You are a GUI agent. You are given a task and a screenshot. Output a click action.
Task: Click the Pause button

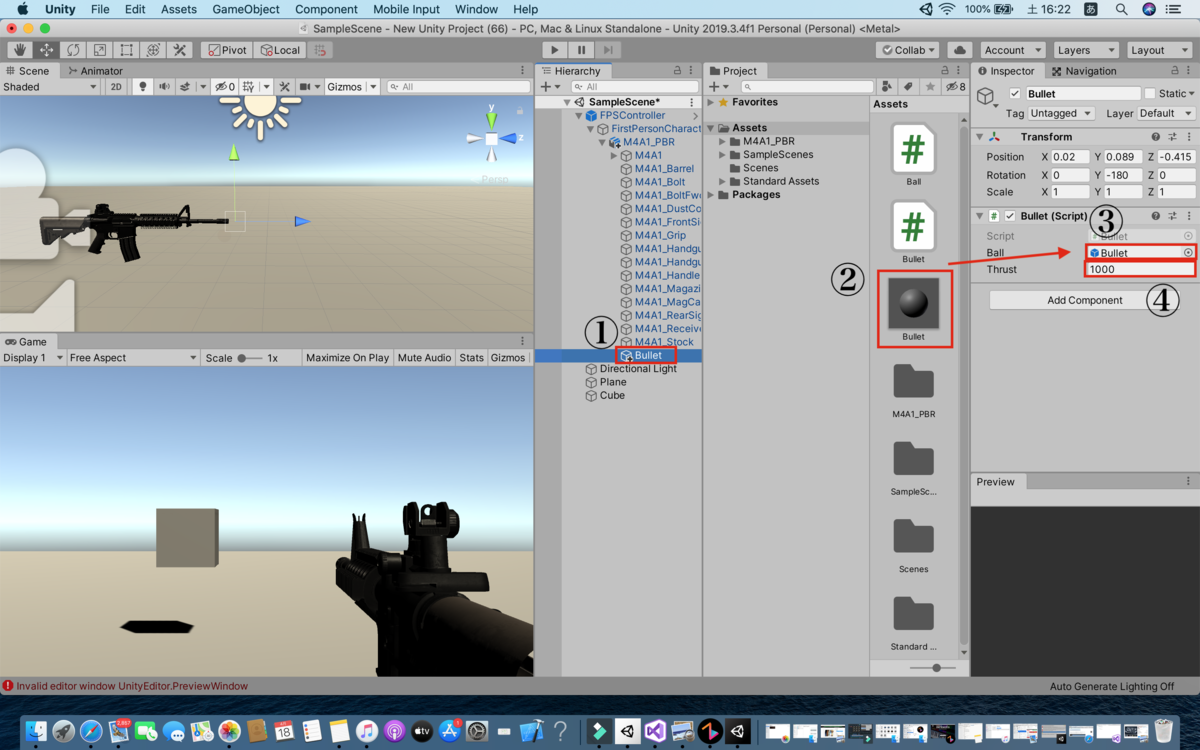coord(581,50)
